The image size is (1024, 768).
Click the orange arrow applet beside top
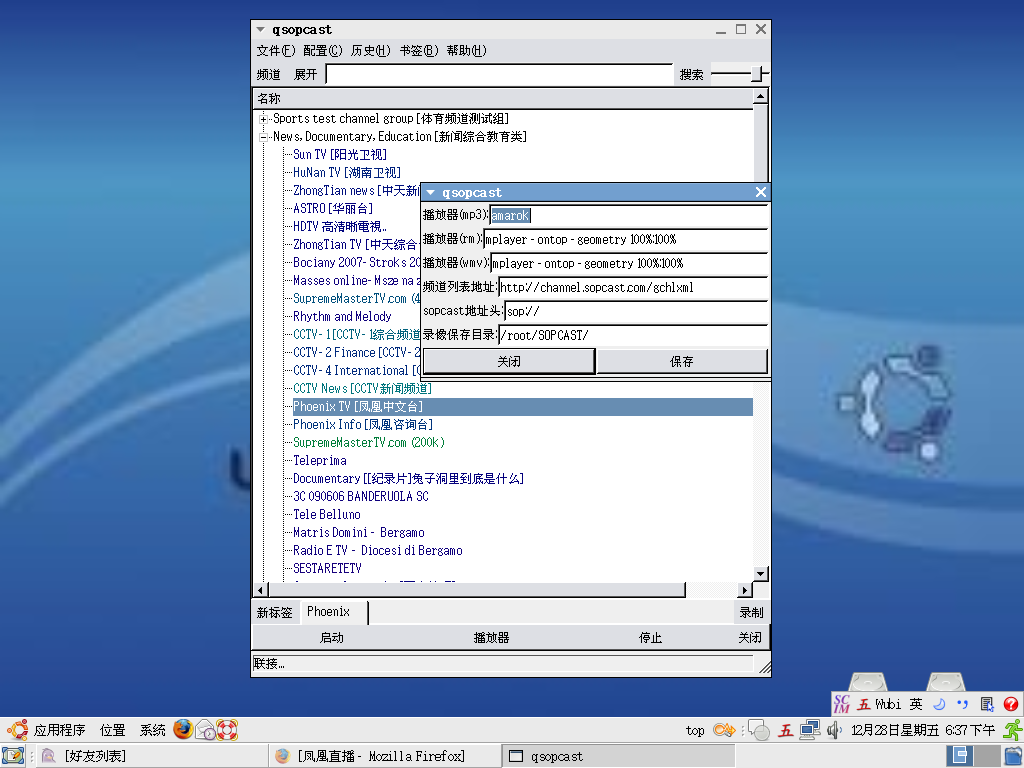724,729
